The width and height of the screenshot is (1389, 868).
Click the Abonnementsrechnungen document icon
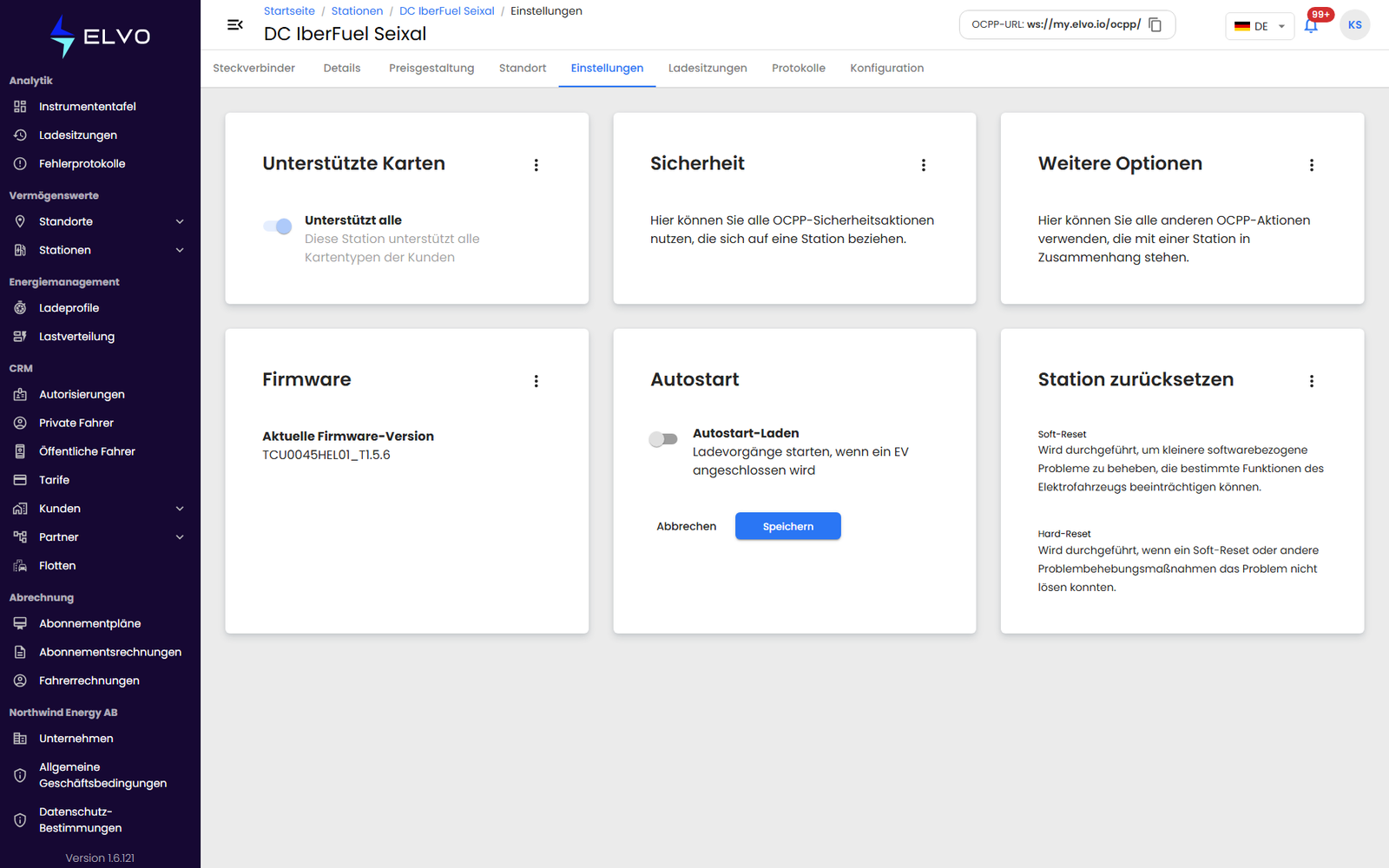(x=20, y=652)
